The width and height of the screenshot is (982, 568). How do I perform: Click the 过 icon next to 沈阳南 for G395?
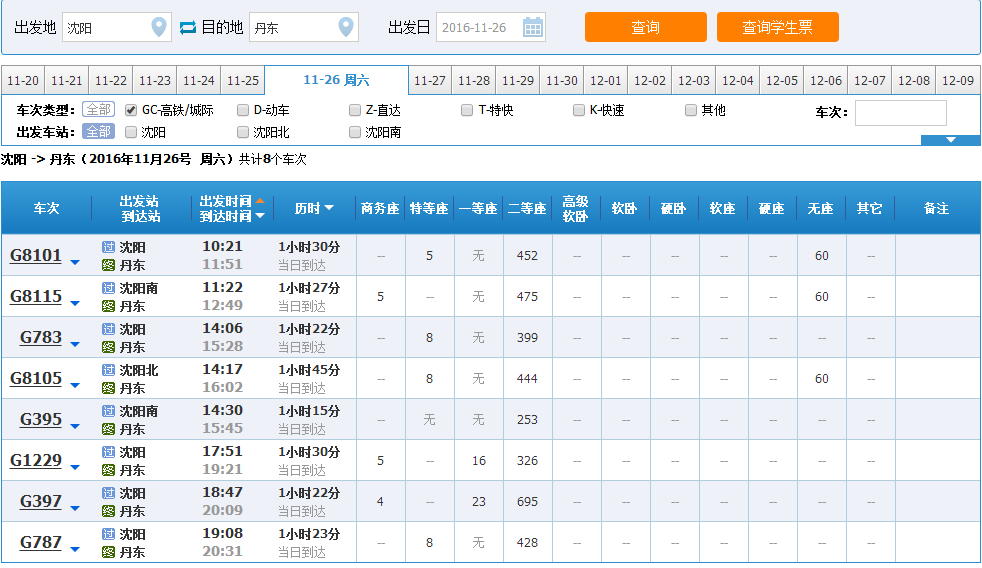click(108, 411)
